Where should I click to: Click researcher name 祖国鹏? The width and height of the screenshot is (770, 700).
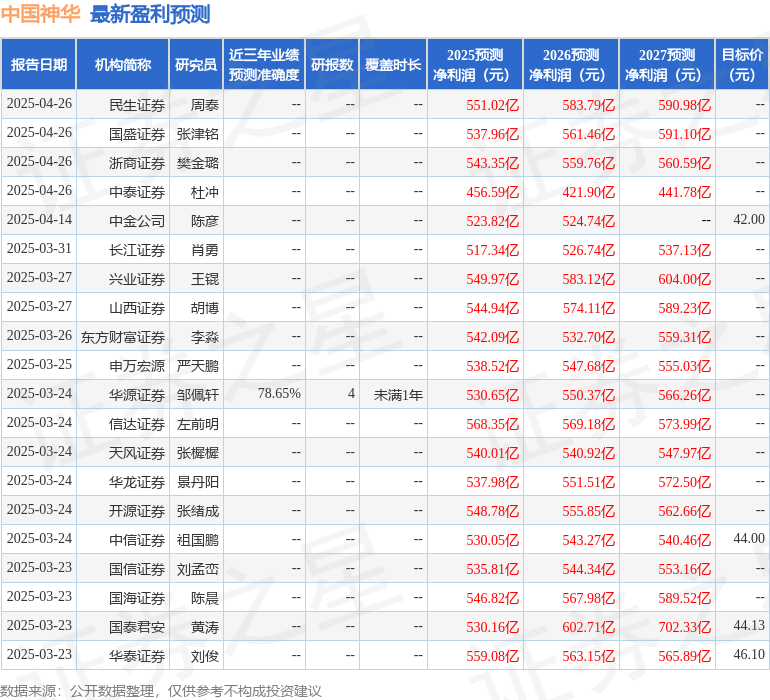point(198,540)
